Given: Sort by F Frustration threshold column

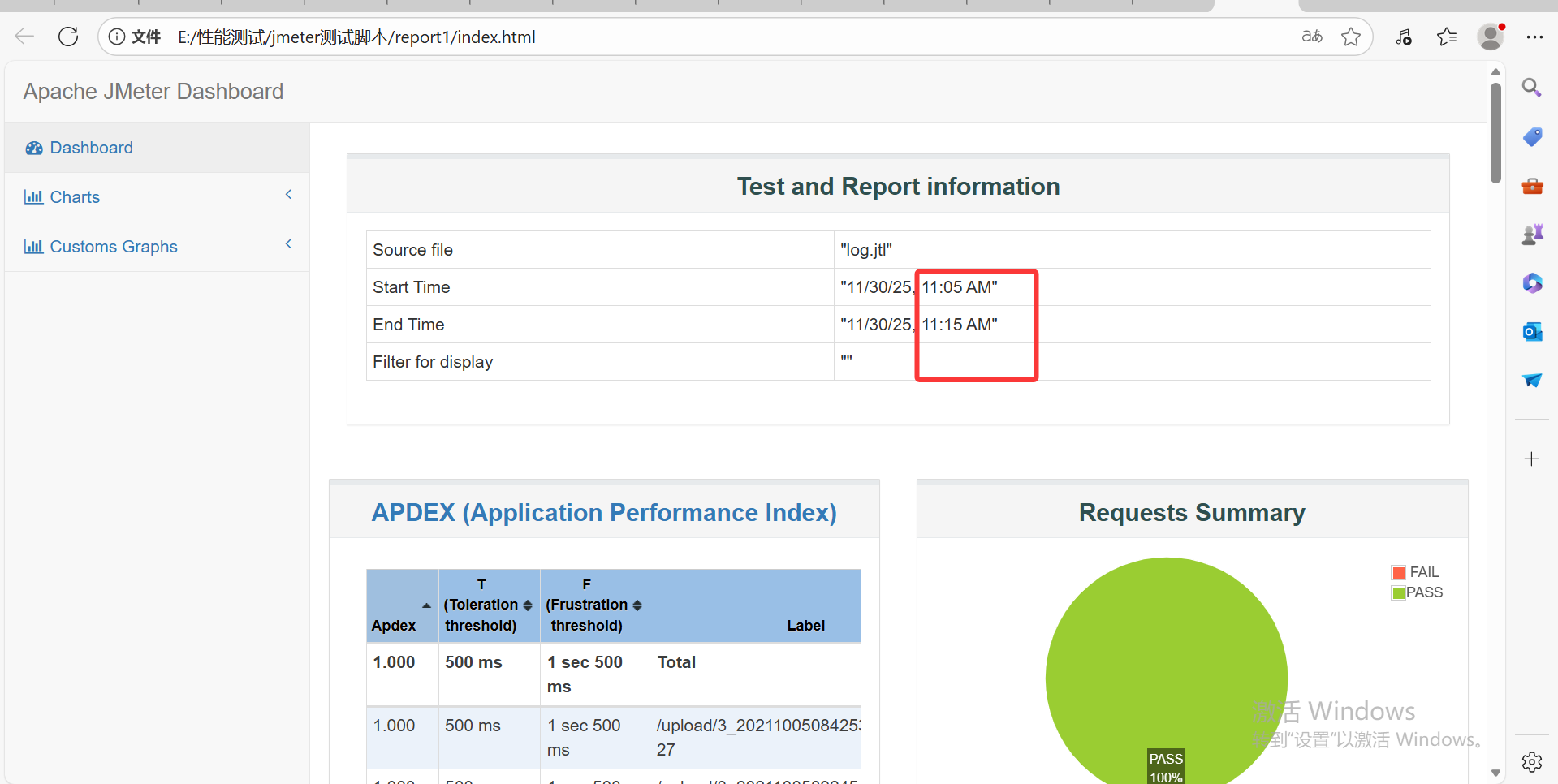Looking at the screenshot, I should (594, 606).
